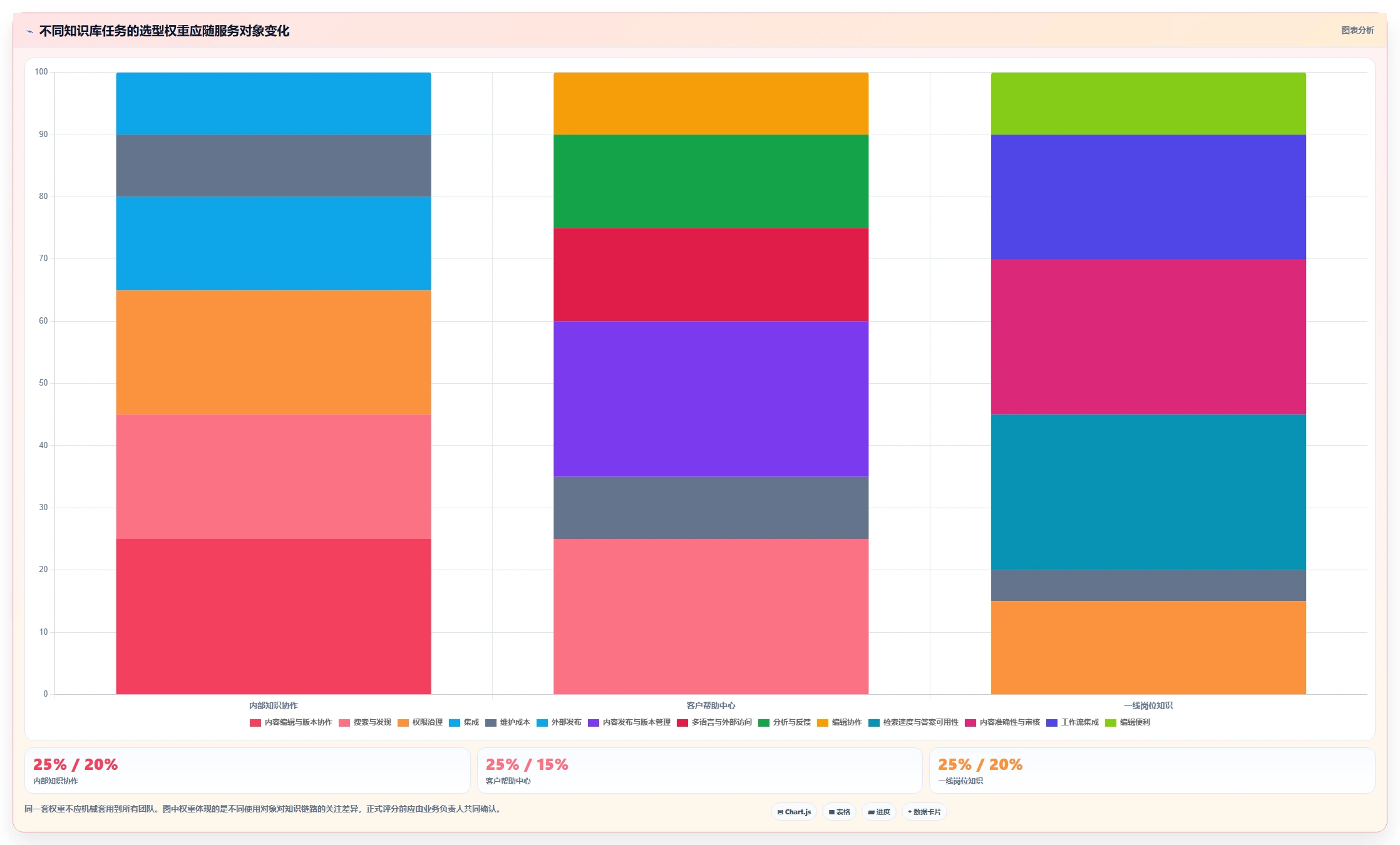Viewport: 1400px width, 845px height.
Task: Toggle the 维护成本 legend item
Action: pos(508,722)
